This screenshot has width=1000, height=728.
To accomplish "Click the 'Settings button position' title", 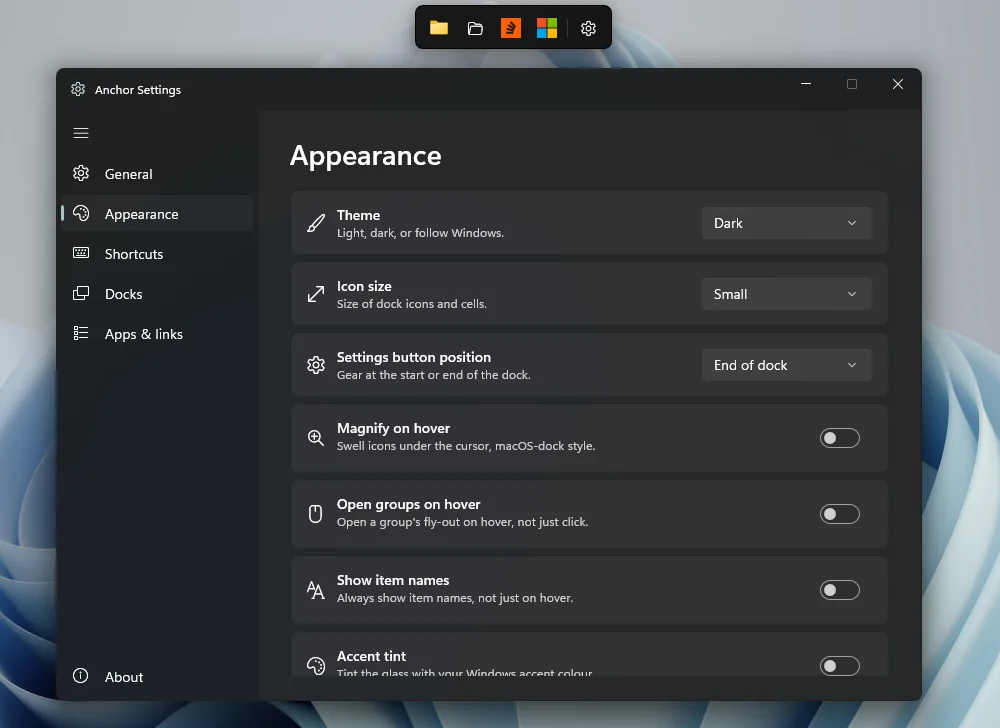I will coord(414,358).
